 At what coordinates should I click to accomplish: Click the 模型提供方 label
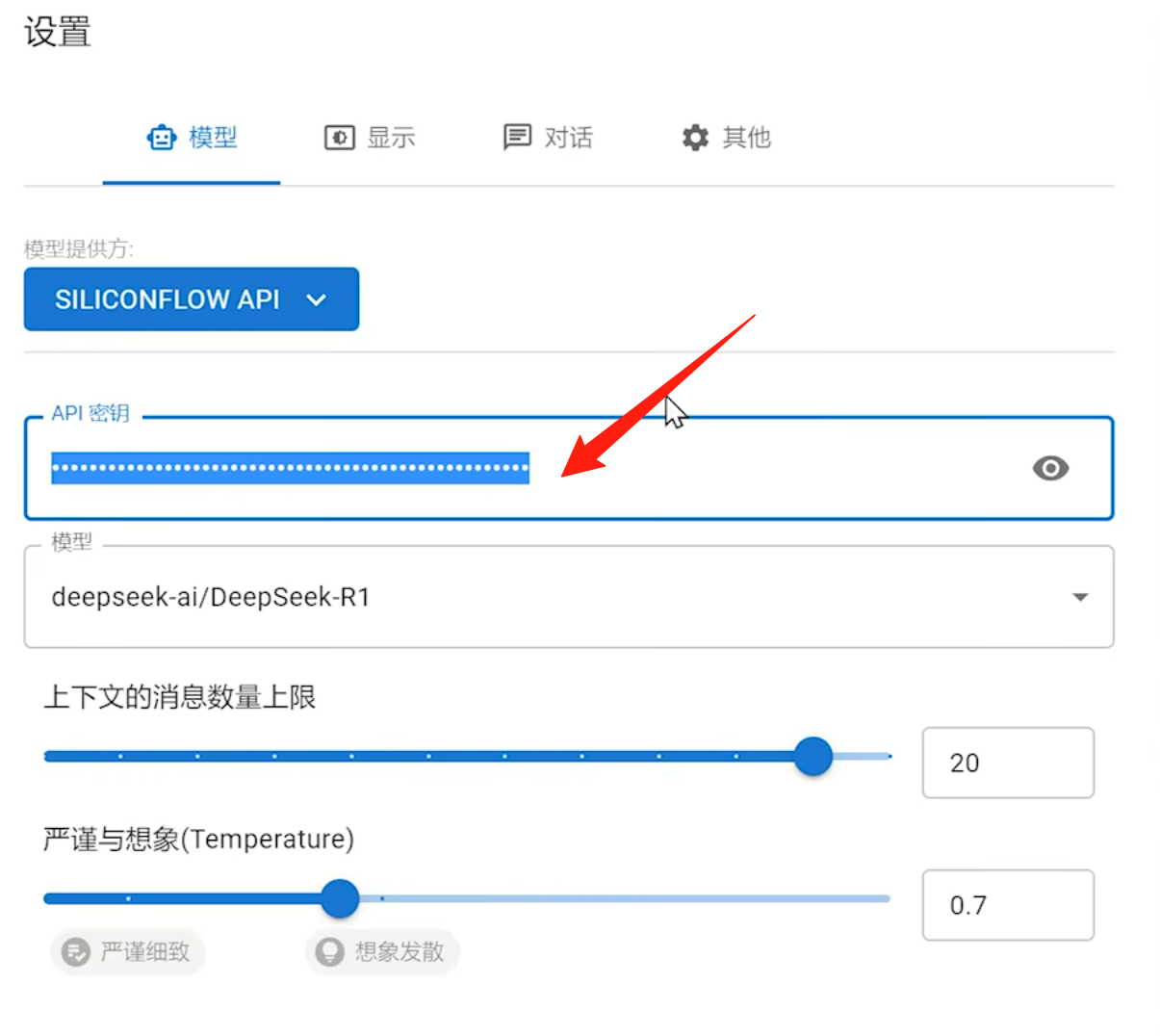(x=79, y=249)
